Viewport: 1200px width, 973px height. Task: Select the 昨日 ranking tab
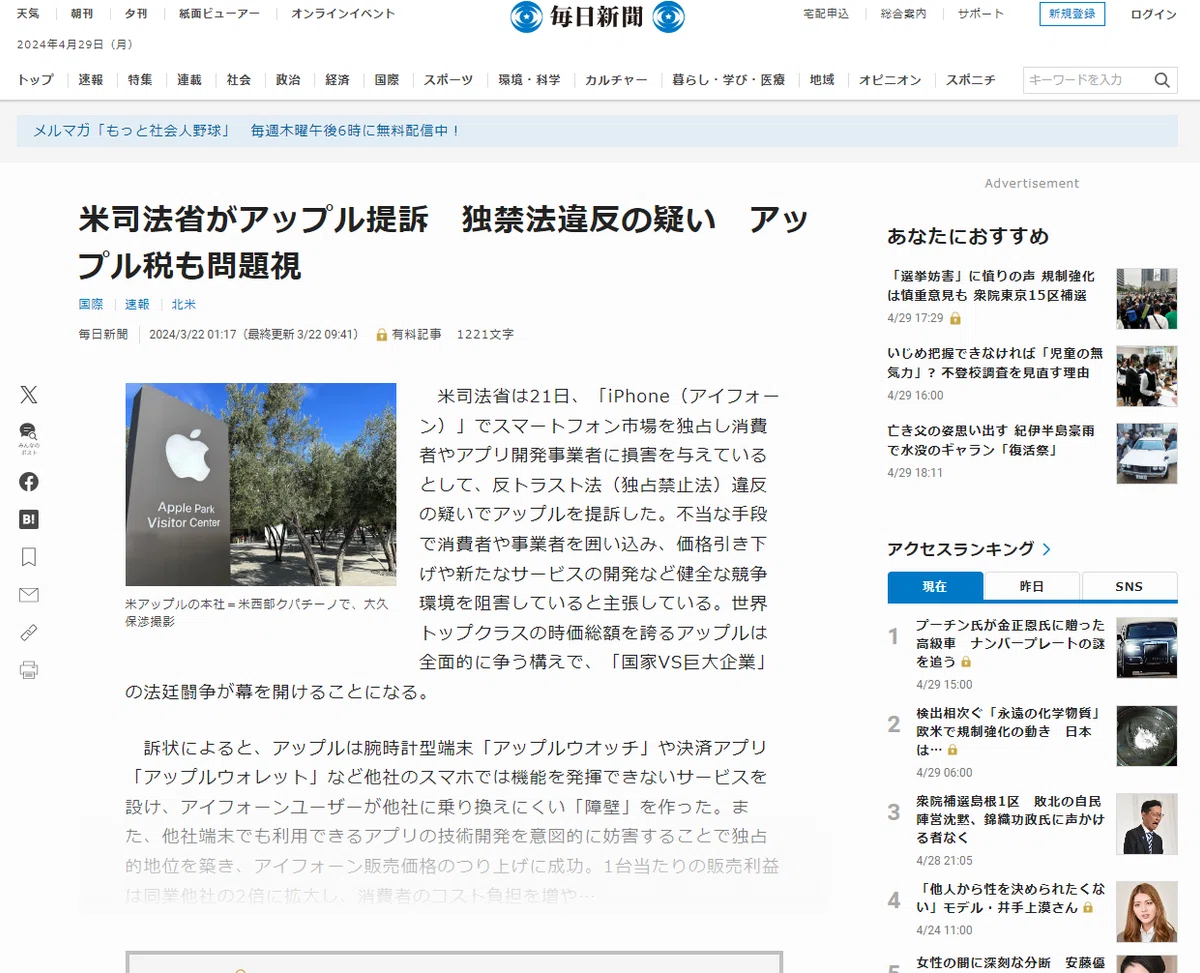(1032, 587)
